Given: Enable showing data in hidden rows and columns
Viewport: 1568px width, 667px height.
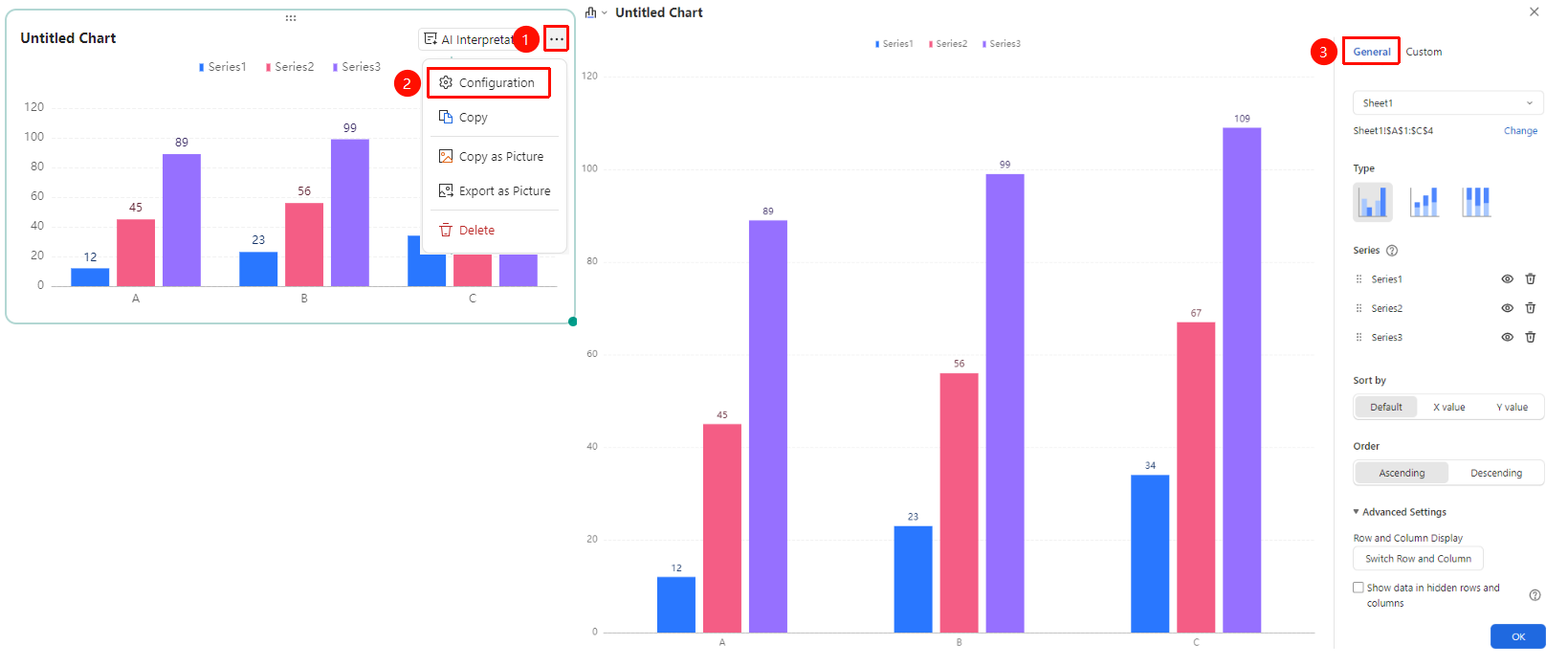Looking at the screenshot, I should [1358, 588].
